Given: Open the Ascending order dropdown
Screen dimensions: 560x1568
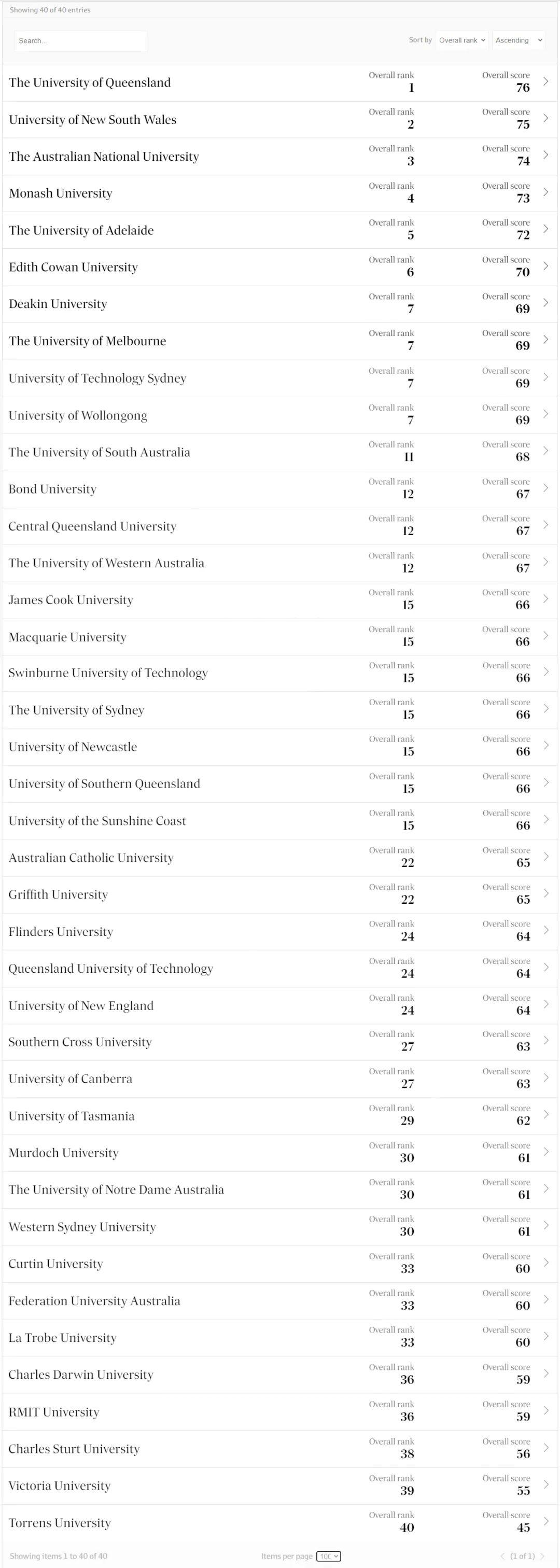Looking at the screenshot, I should tap(519, 40).
